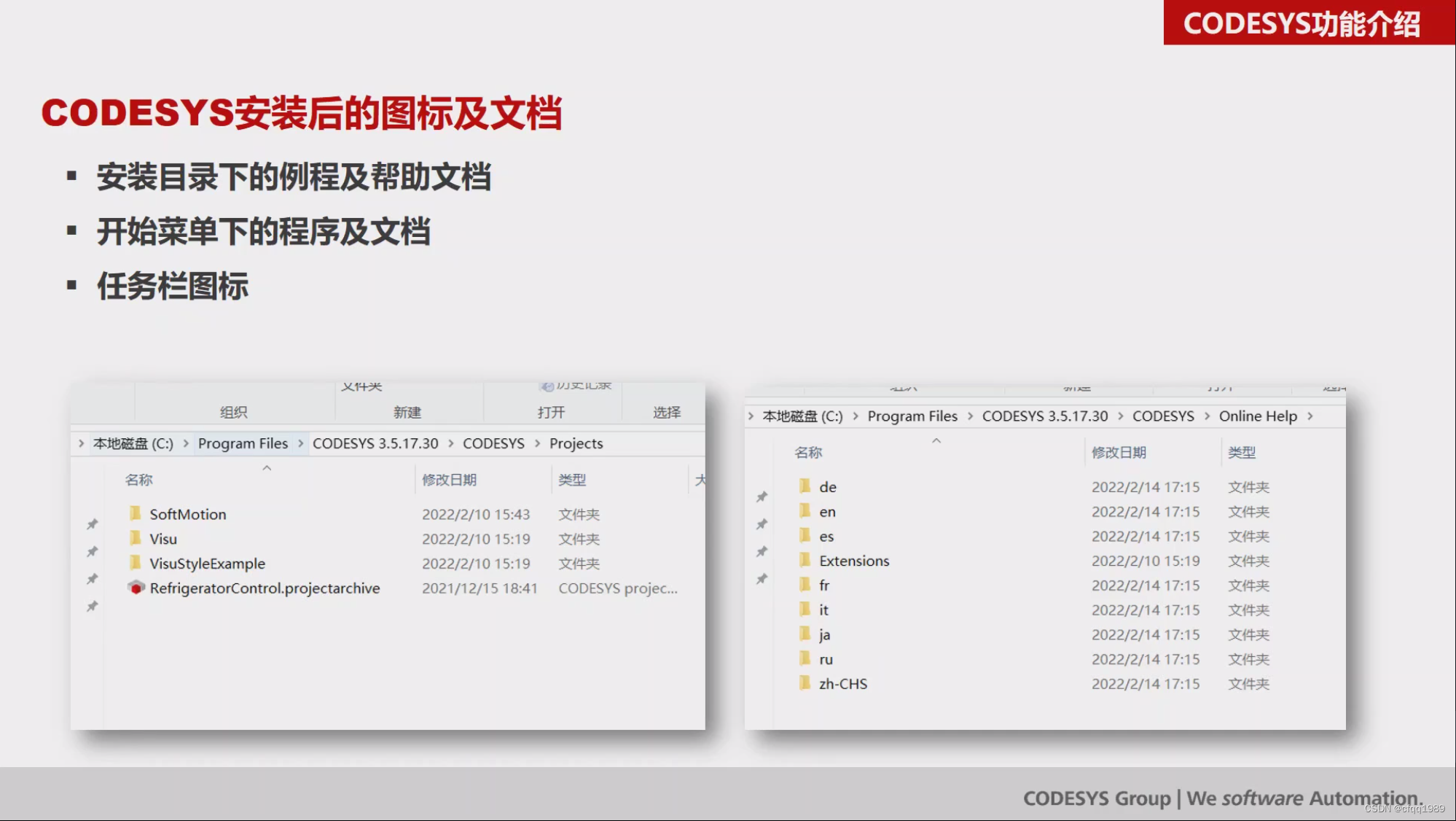
Task: Open the RefrigeratorControl.projectarchive CODESYS file icon
Action: (136, 588)
